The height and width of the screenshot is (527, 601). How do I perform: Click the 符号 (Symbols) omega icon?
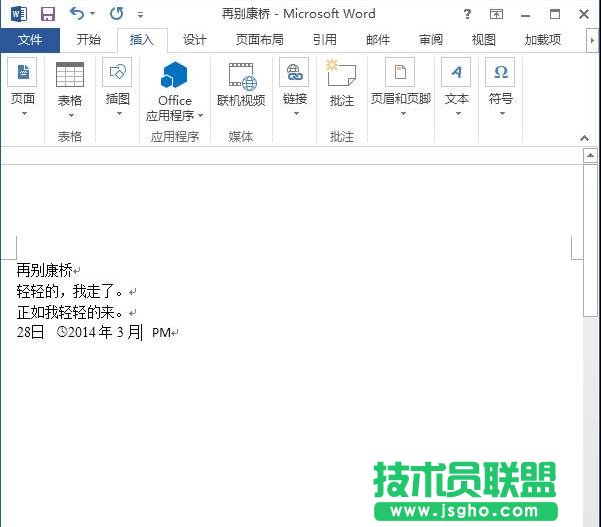[500, 72]
